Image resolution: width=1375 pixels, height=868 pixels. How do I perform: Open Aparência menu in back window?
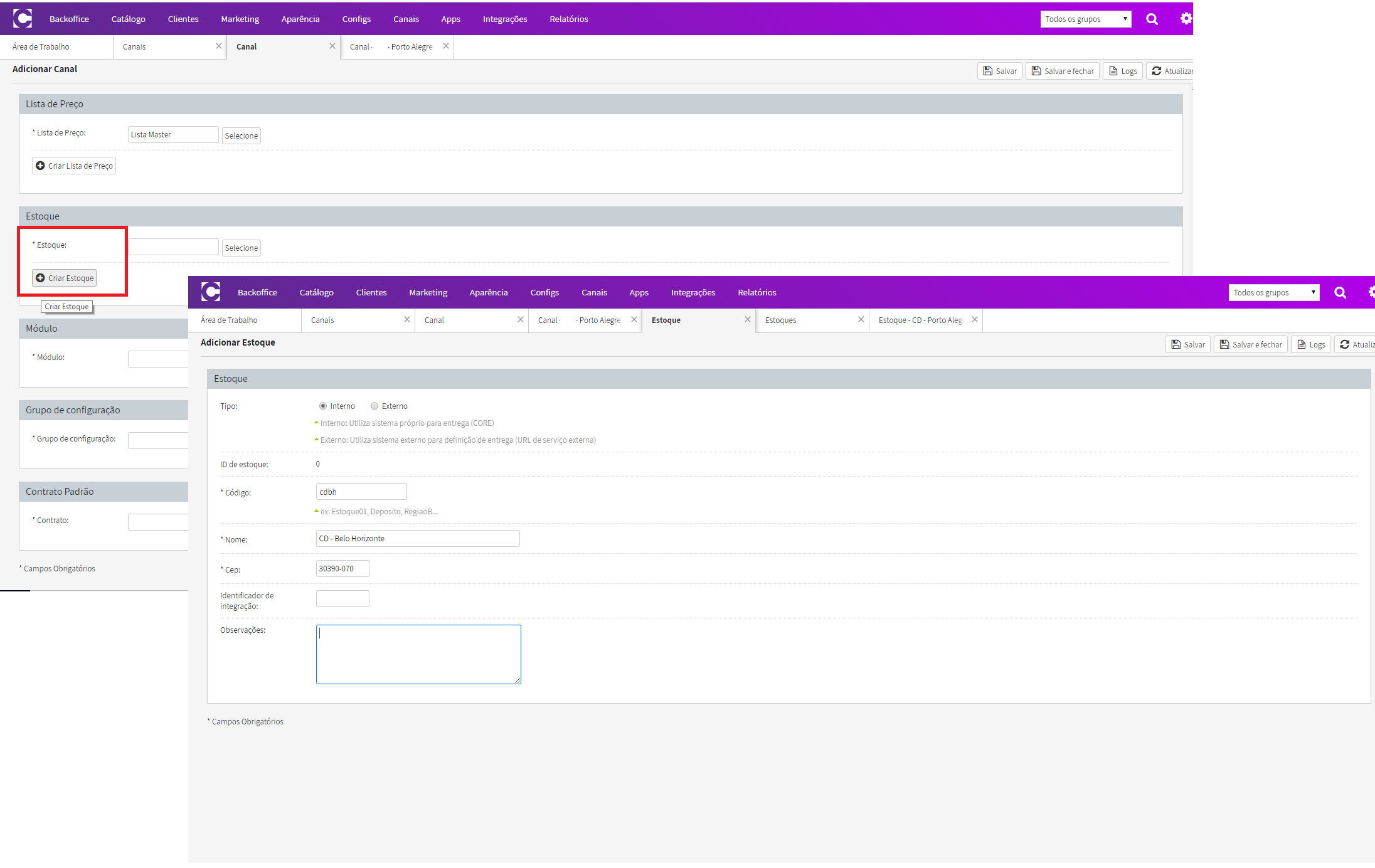pos(300,19)
